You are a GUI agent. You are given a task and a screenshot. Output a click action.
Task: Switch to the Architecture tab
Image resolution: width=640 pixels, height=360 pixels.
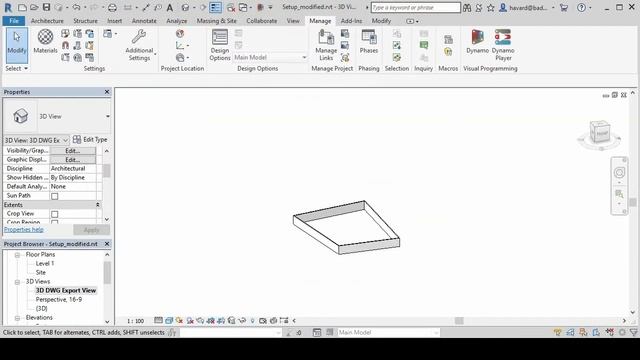pyautogui.click(x=47, y=21)
